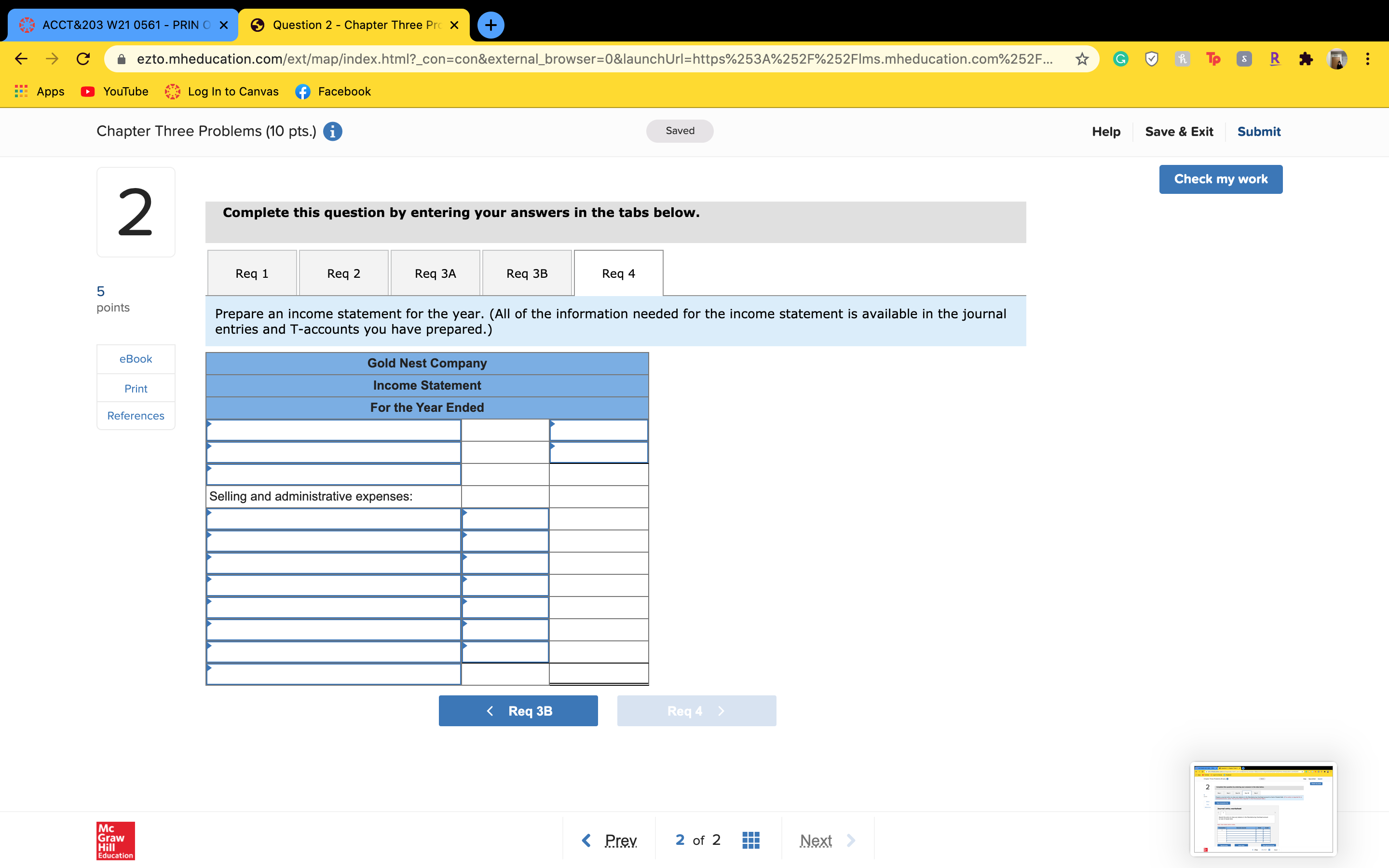
Task: Open the References link
Action: [136, 415]
